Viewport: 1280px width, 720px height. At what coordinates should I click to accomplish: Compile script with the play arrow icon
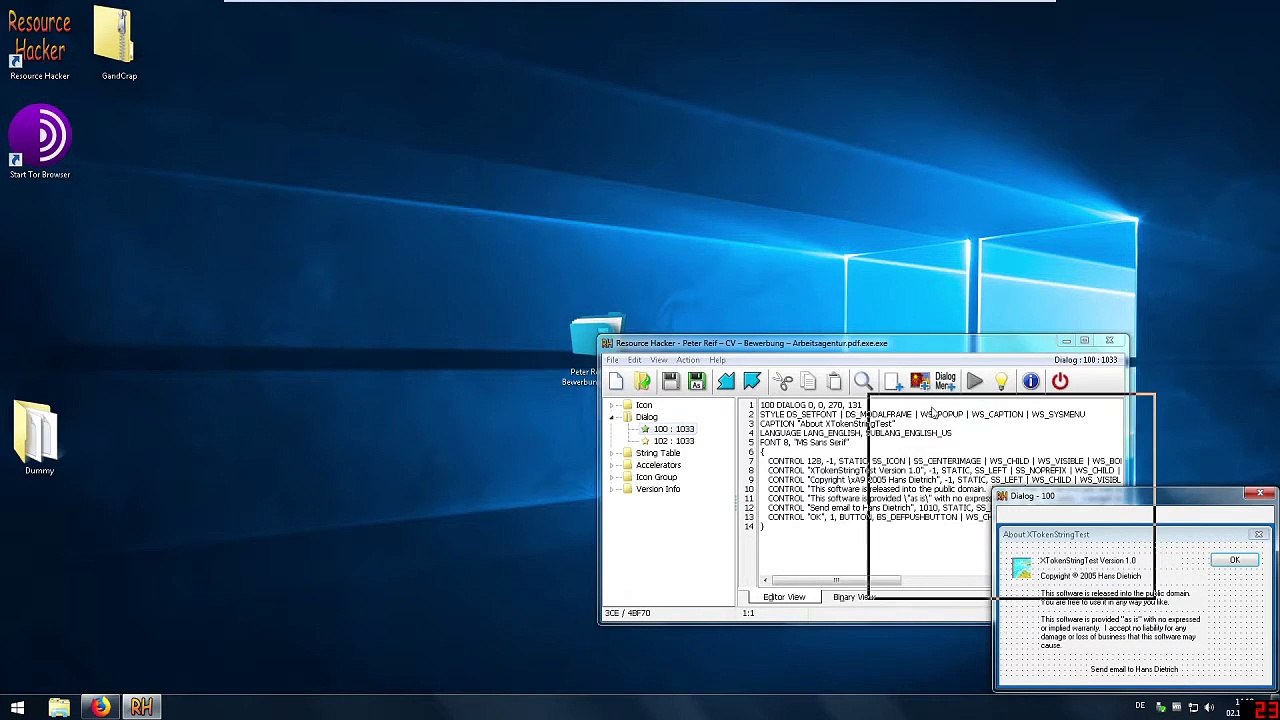975,381
